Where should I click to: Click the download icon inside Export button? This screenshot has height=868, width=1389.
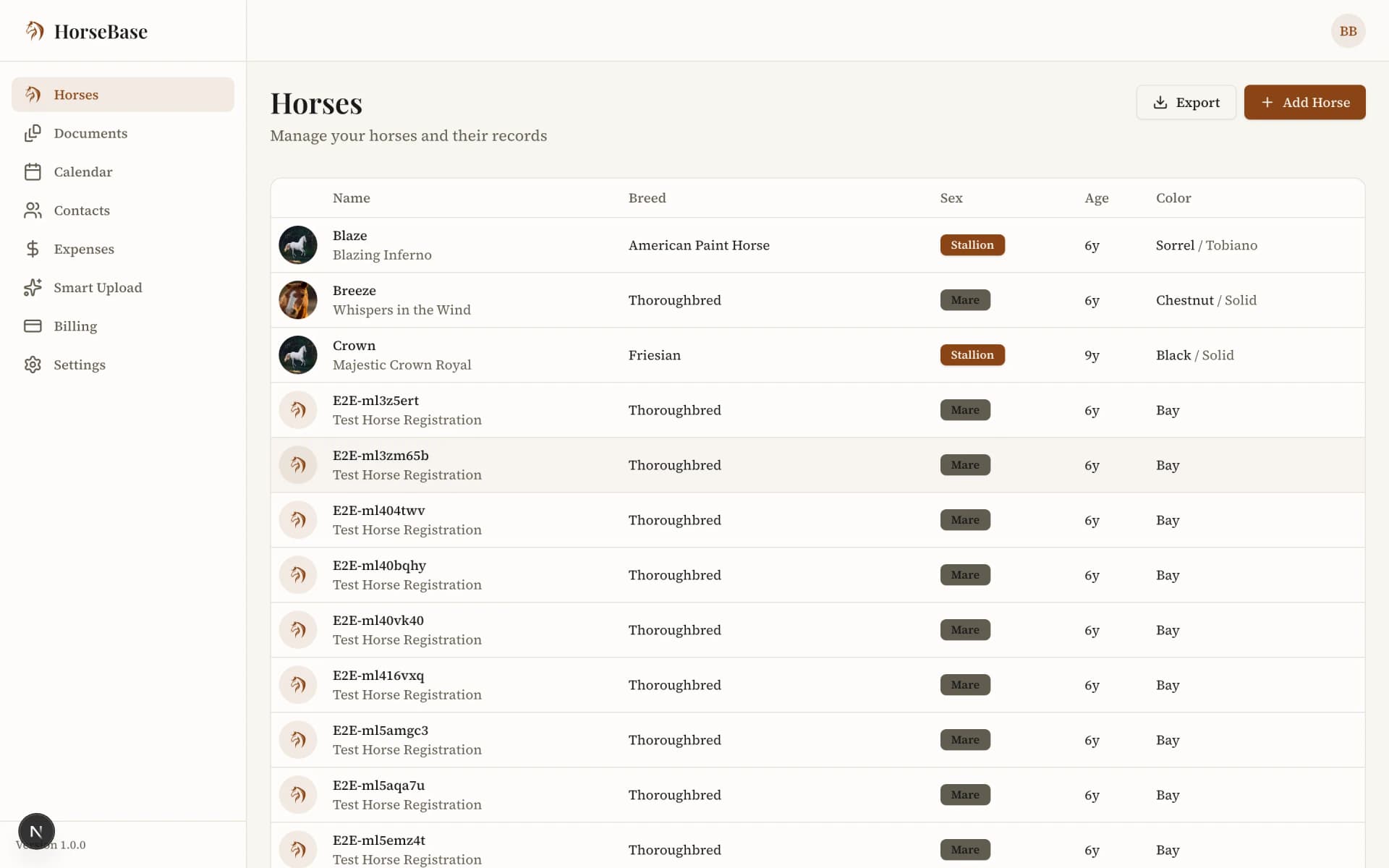pos(1160,102)
